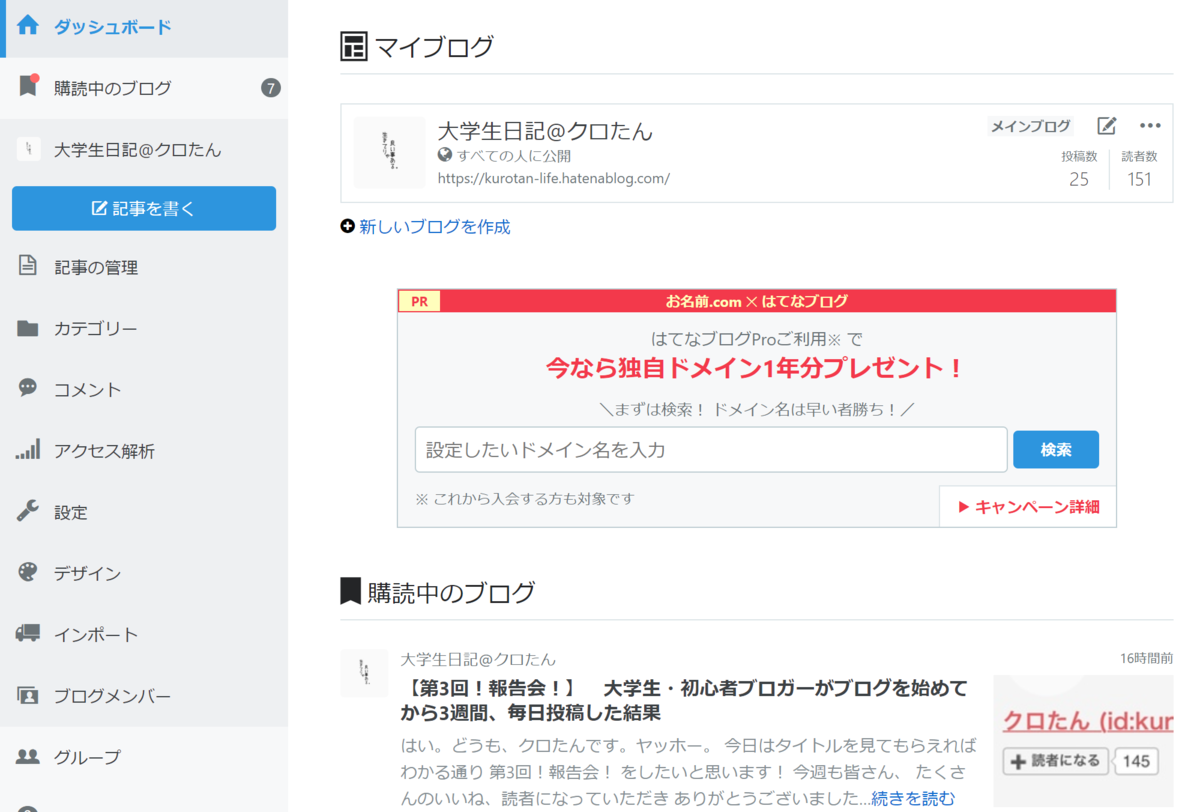The height and width of the screenshot is (812, 1200).
Task: Click the 記事を書く button
Action: [x=144, y=208]
